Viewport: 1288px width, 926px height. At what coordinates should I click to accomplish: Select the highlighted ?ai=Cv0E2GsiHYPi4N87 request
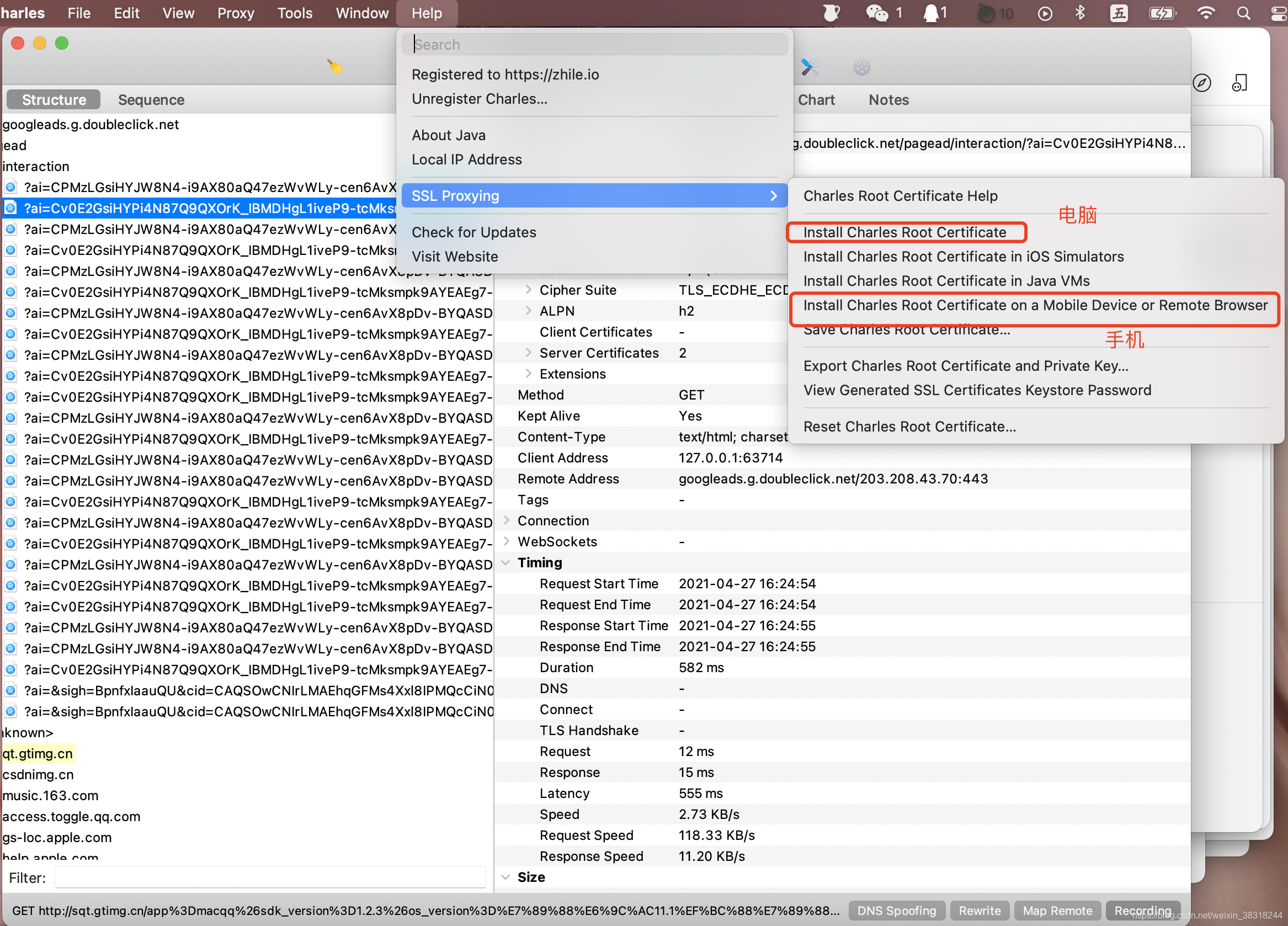199,209
